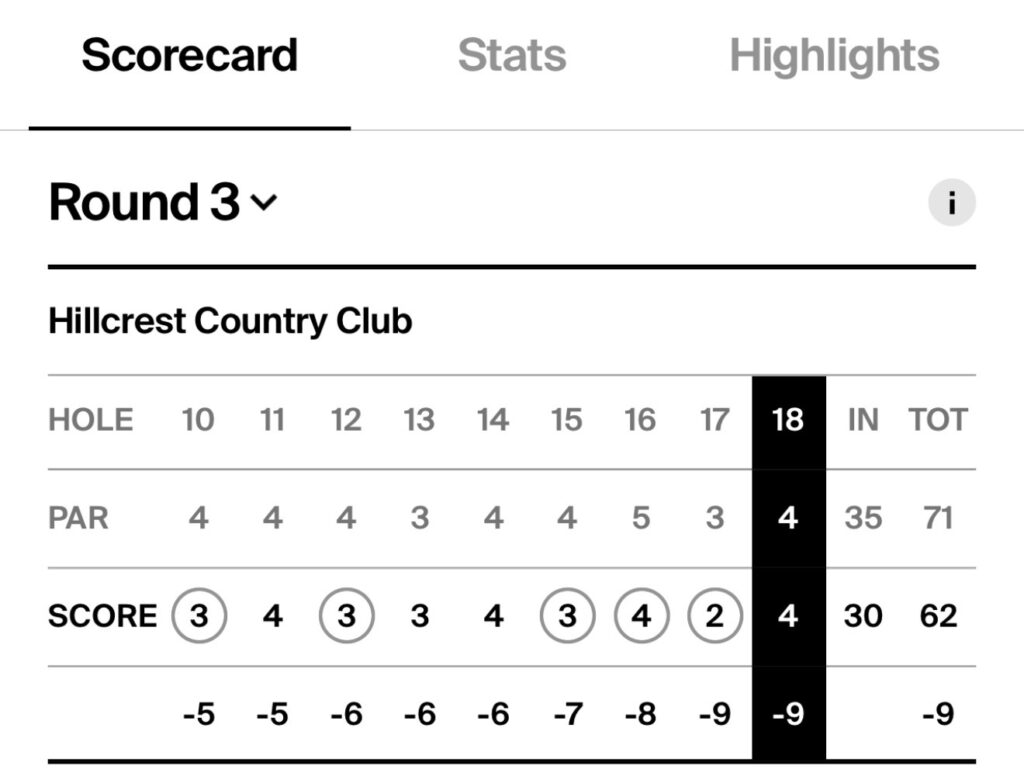This screenshot has width=1024, height=783.
Task: Tap the circled birdie score on hole 10
Action: click(x=199, y=616)
